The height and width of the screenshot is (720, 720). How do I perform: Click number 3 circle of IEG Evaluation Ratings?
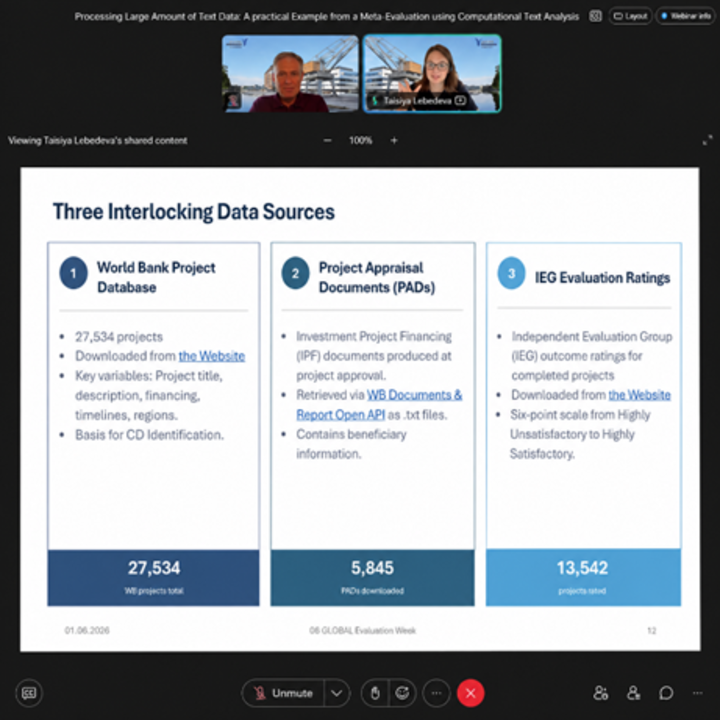(x=512, y=273)
